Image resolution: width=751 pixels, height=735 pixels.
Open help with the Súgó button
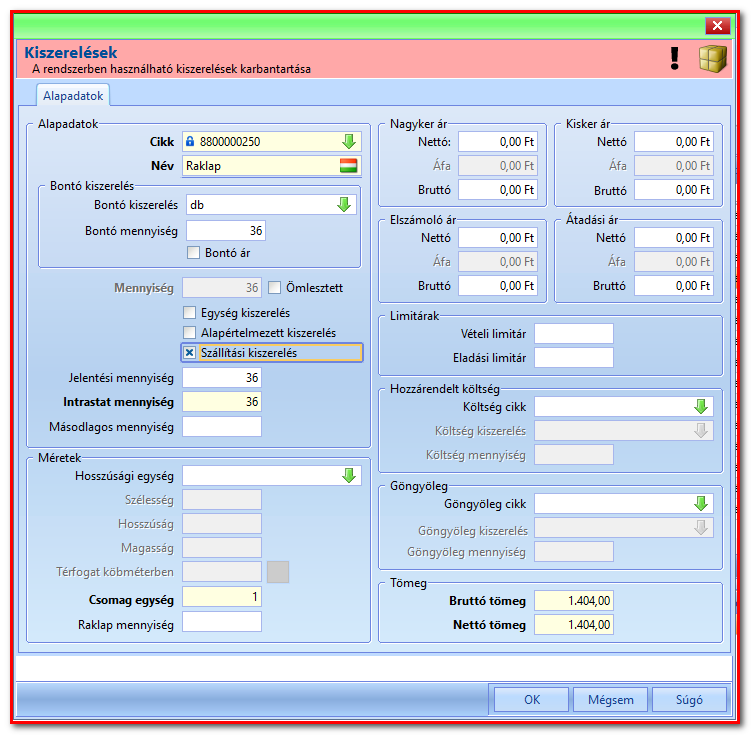[689, 700]
